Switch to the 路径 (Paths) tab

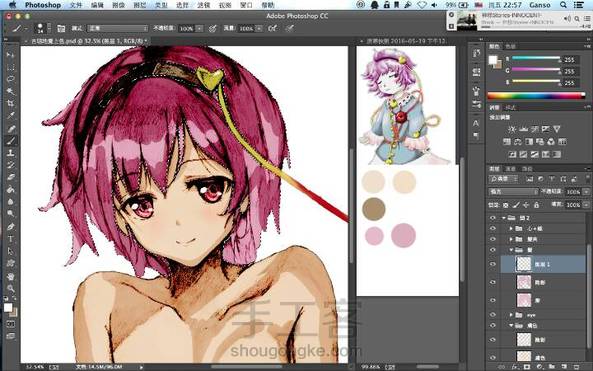[527, 169]
